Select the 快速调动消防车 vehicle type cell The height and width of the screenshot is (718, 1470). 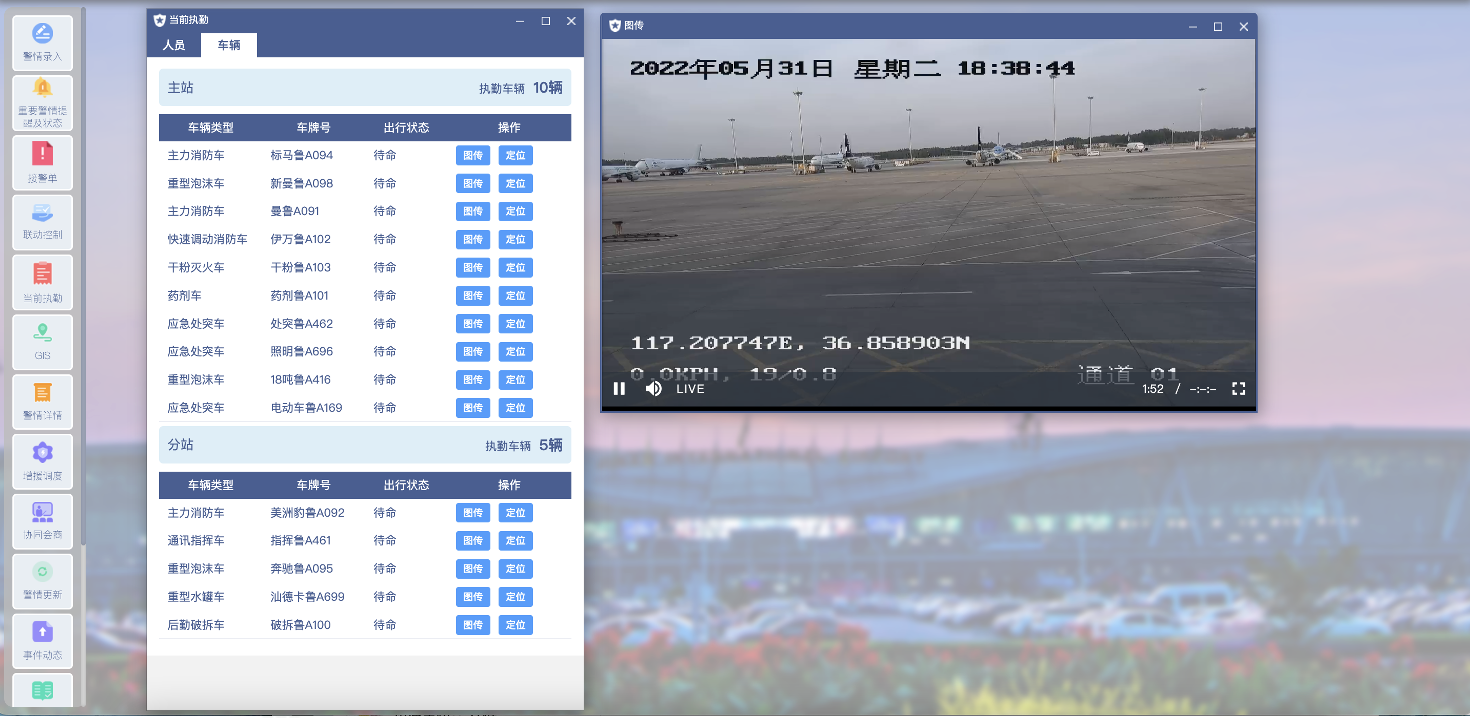[208, 239]
